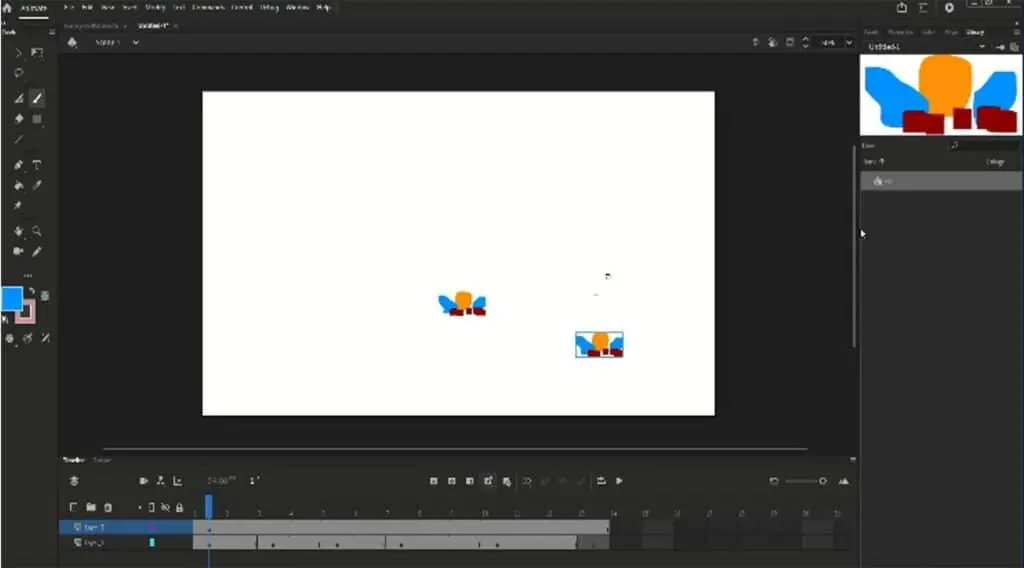
Task: Open the Window menu
Action: [297, 8]
